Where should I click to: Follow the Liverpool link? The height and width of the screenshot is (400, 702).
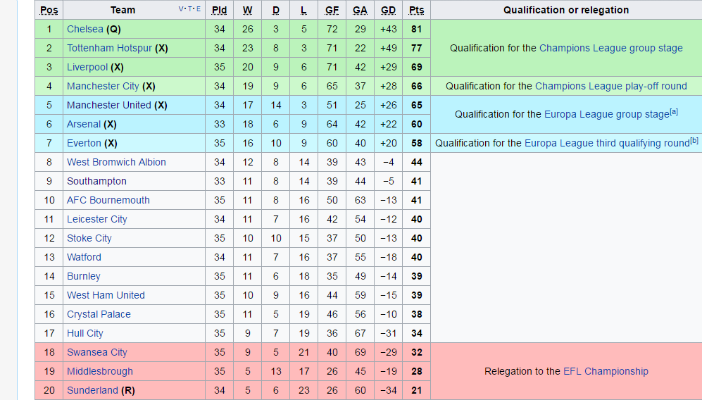(87, 67)
